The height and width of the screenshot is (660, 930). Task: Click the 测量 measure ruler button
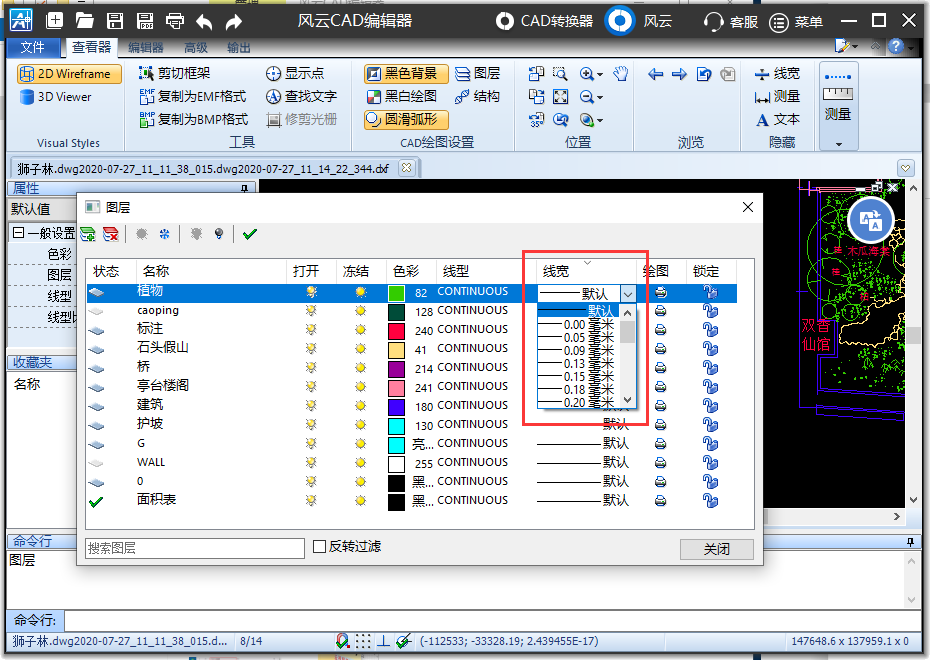(x=837, y=103)
